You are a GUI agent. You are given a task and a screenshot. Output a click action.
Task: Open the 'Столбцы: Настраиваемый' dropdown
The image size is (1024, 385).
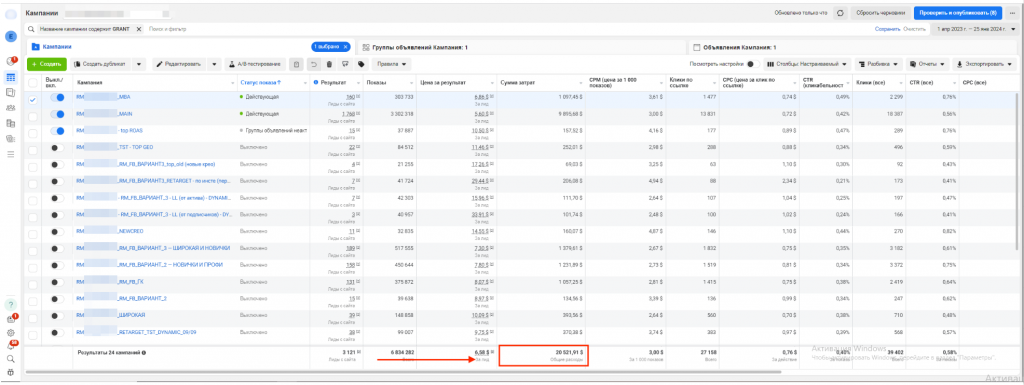(x=807, y=64)
